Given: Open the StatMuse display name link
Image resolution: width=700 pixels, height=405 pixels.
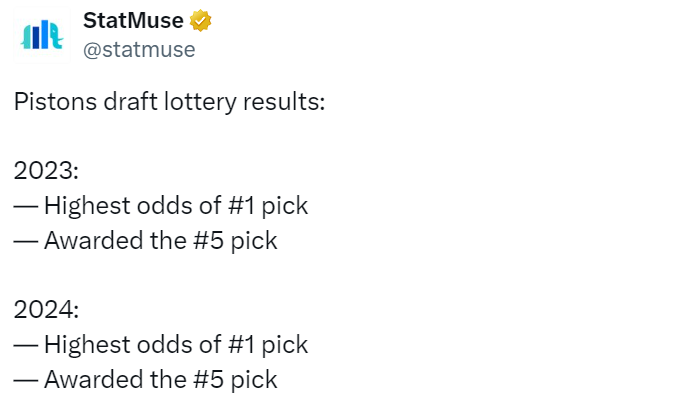Looking at the screenshot, I should click(x=133, y=21).
